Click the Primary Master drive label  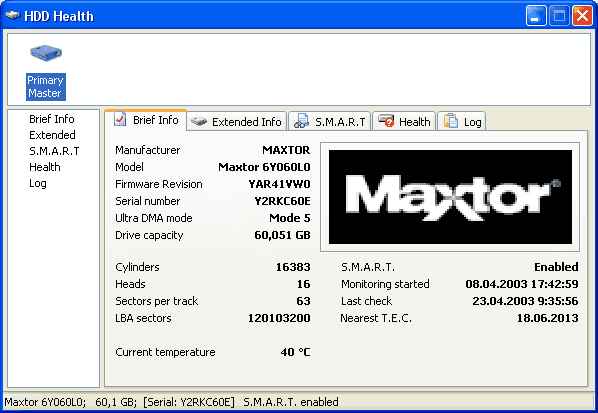[46, 87]
